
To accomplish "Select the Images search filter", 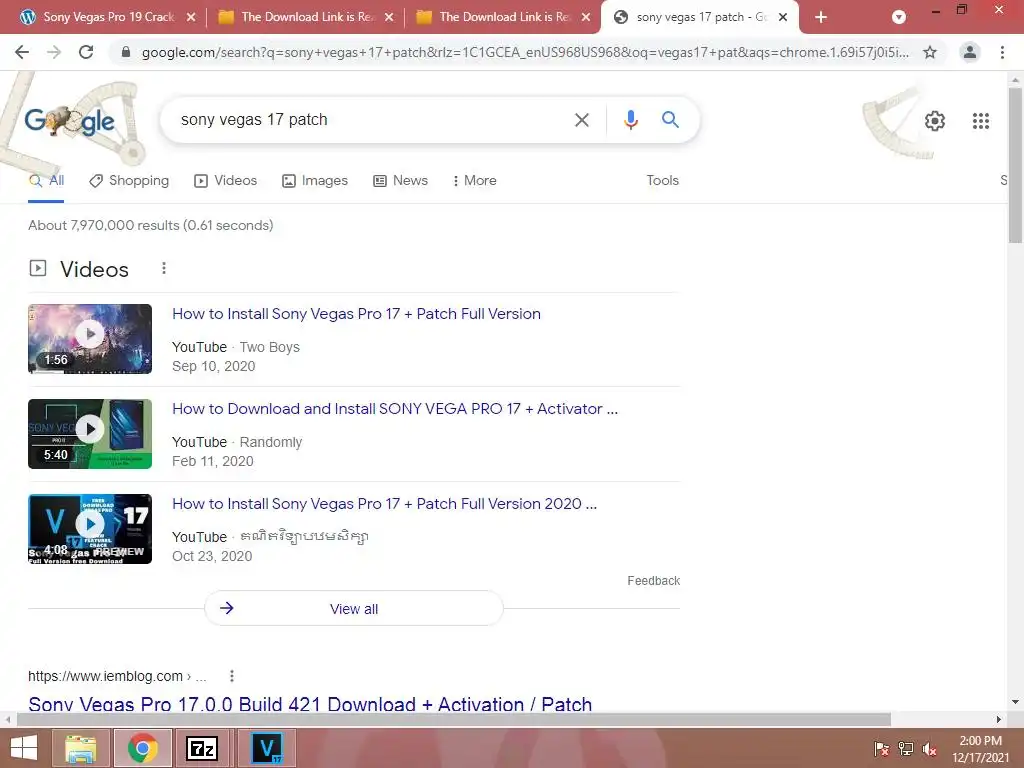I will click(x=315, y=181).
